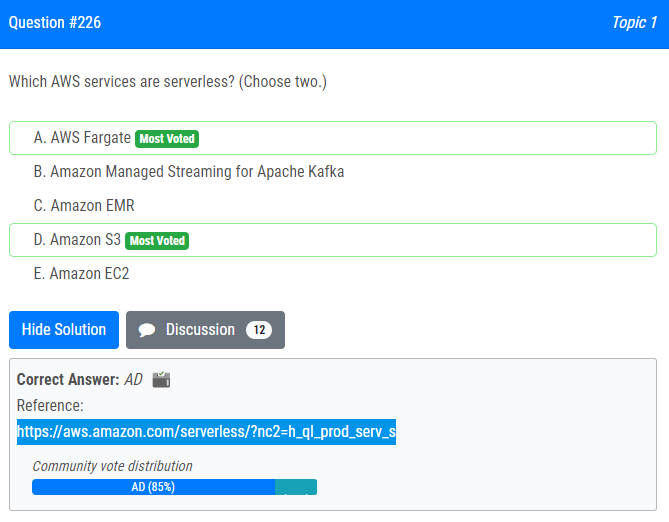669x522 pixels.
Task: Click the 12 comments count badge
Action: (x=259, y=330)
